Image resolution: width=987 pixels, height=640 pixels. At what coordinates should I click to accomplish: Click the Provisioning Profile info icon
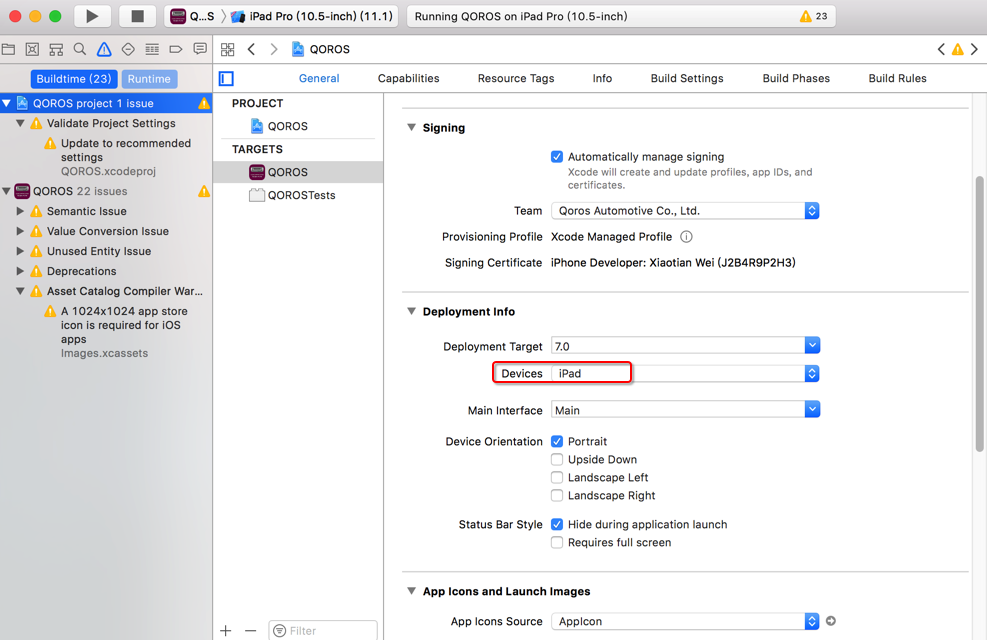tap(686, 237)
